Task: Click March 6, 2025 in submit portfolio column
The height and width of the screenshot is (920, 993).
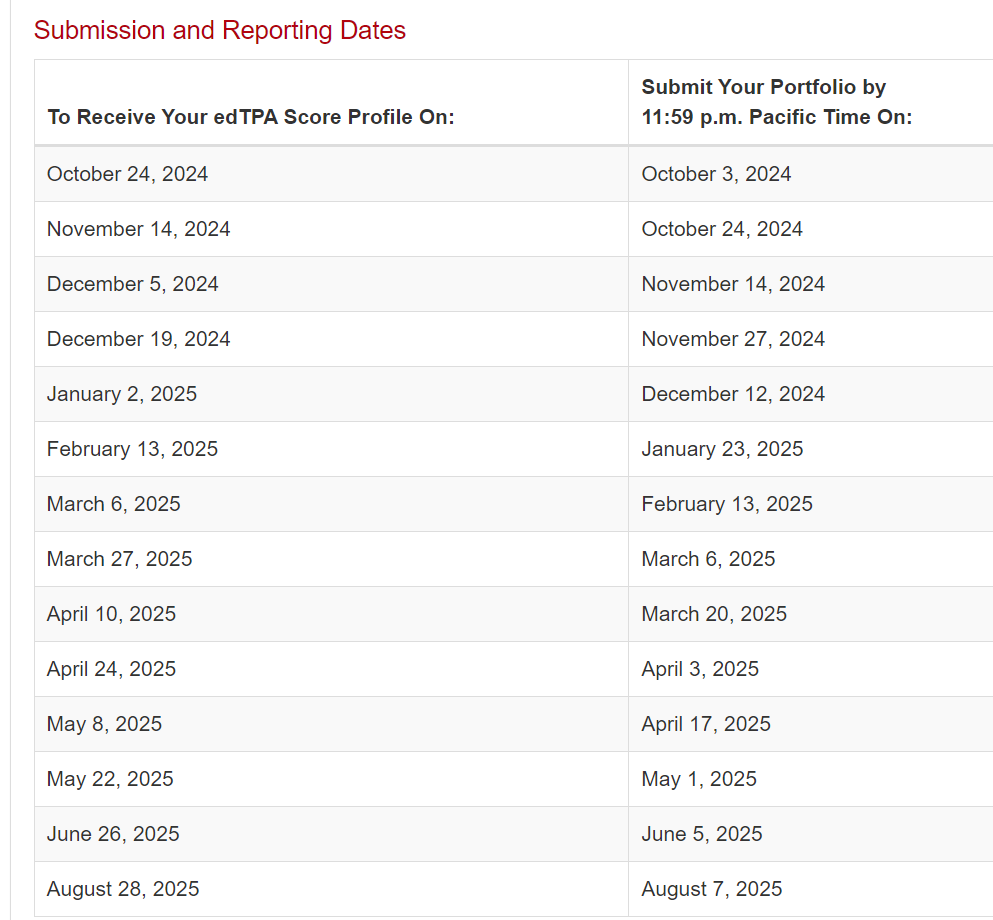Action: click(708, 560)
